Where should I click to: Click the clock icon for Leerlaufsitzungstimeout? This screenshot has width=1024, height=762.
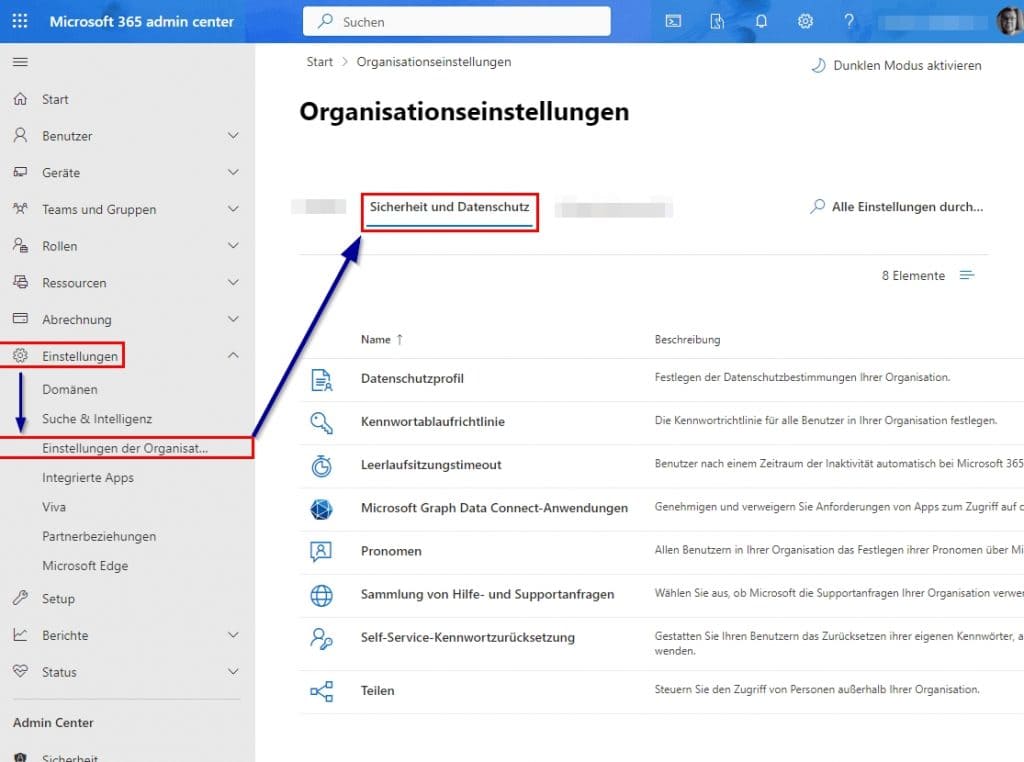click(322, 464)
